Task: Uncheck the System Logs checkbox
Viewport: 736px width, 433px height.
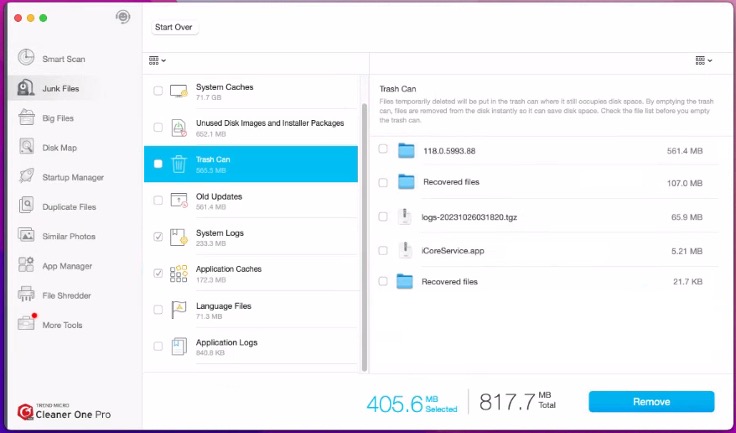Action: tap(158, 237)
